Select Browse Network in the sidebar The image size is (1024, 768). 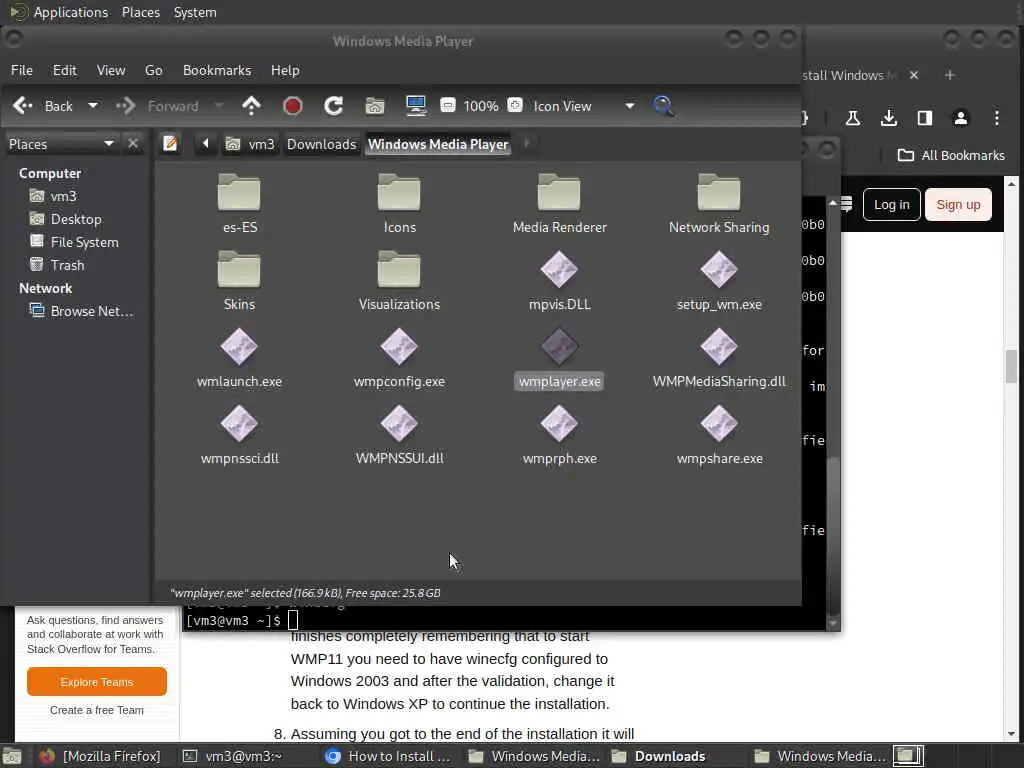pos(81,311)
